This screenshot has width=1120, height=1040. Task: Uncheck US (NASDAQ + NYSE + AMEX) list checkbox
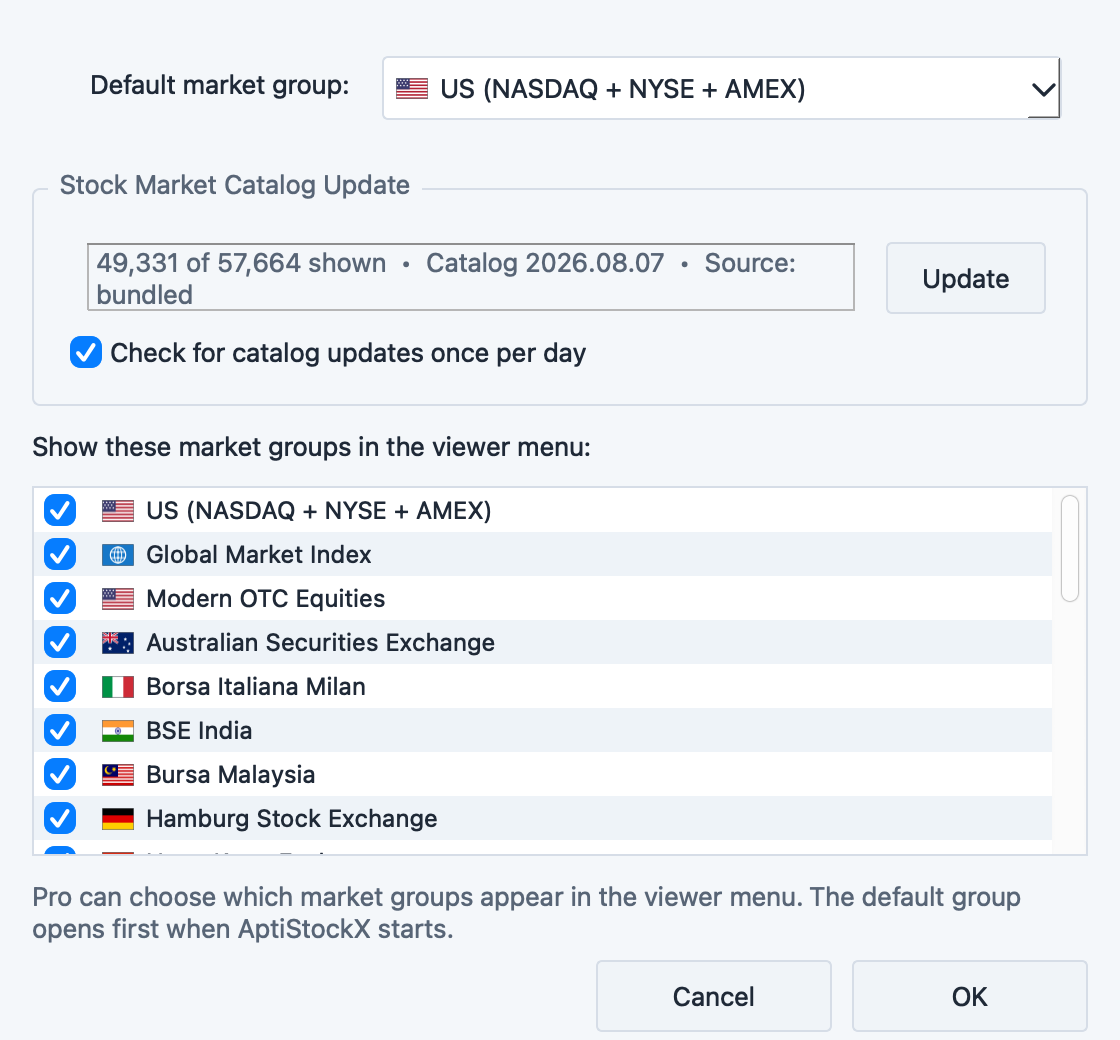point(60,511)
